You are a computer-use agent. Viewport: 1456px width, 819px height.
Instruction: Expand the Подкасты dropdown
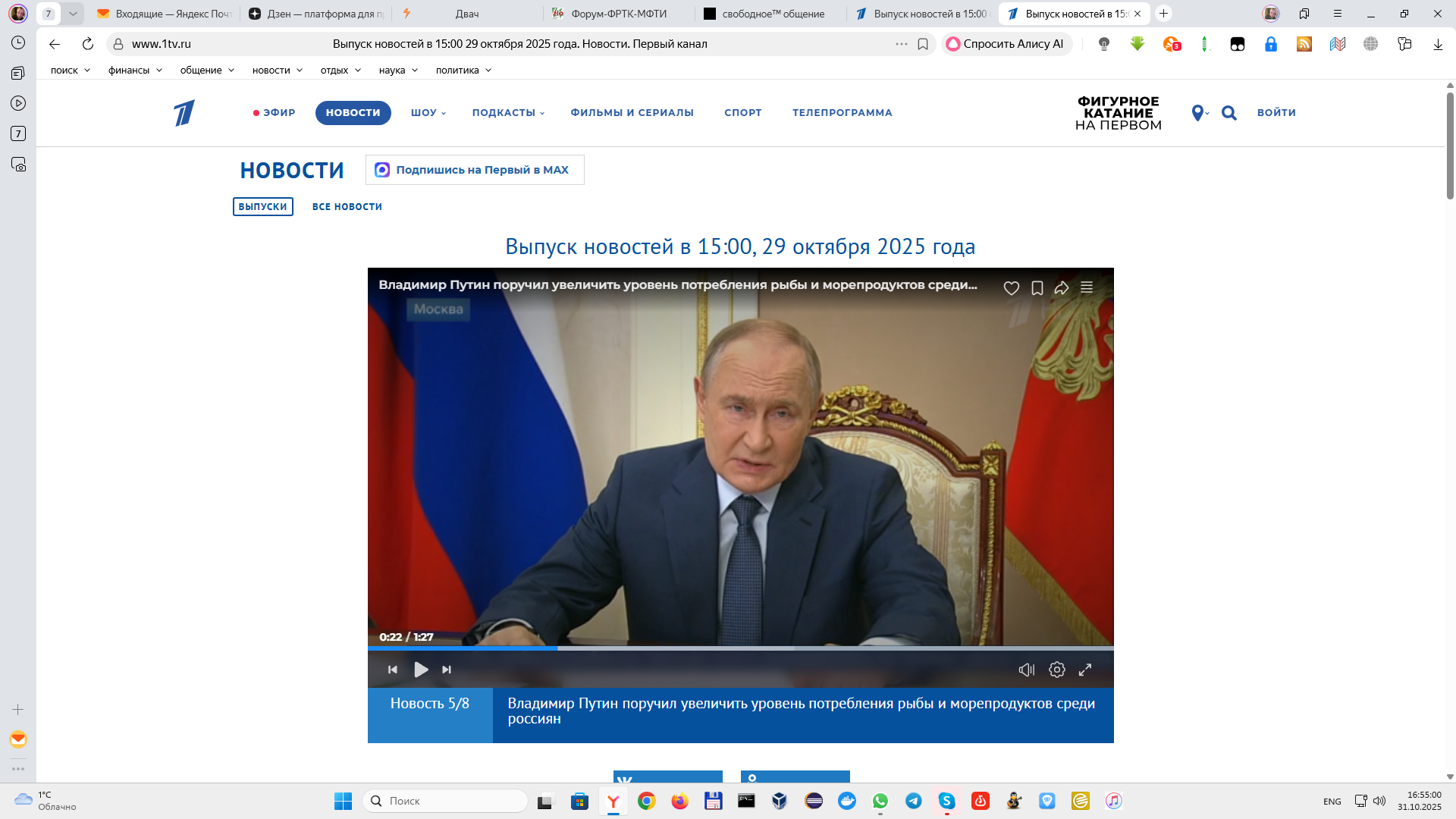click(x=507, y=113)
